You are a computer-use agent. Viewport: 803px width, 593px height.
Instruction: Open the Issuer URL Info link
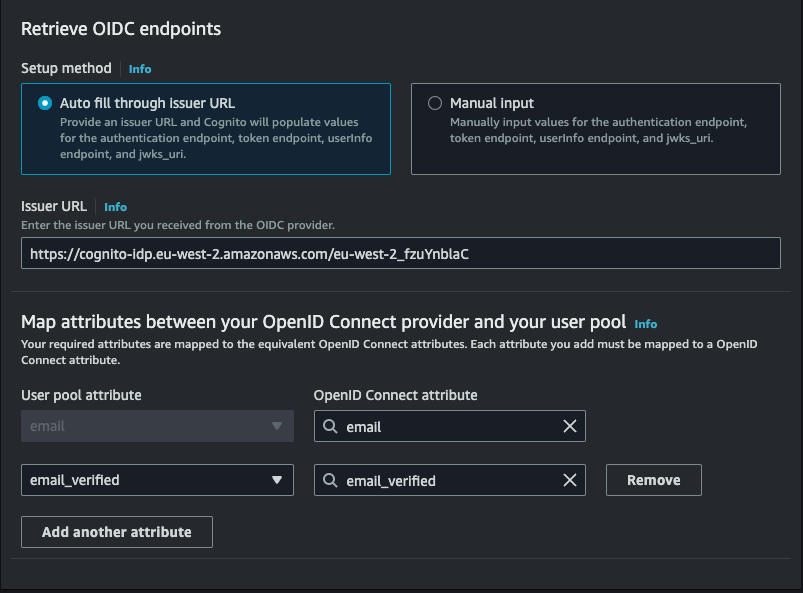[115, 207]
